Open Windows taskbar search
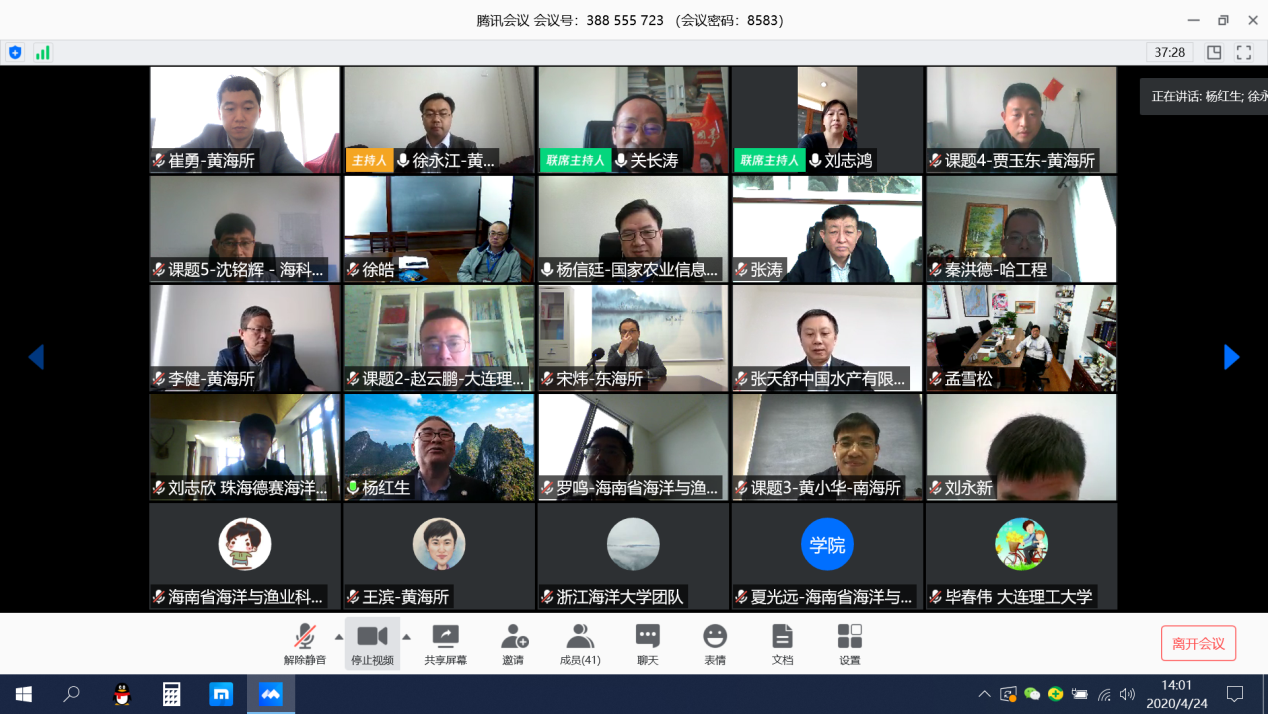 pos(72,694)
